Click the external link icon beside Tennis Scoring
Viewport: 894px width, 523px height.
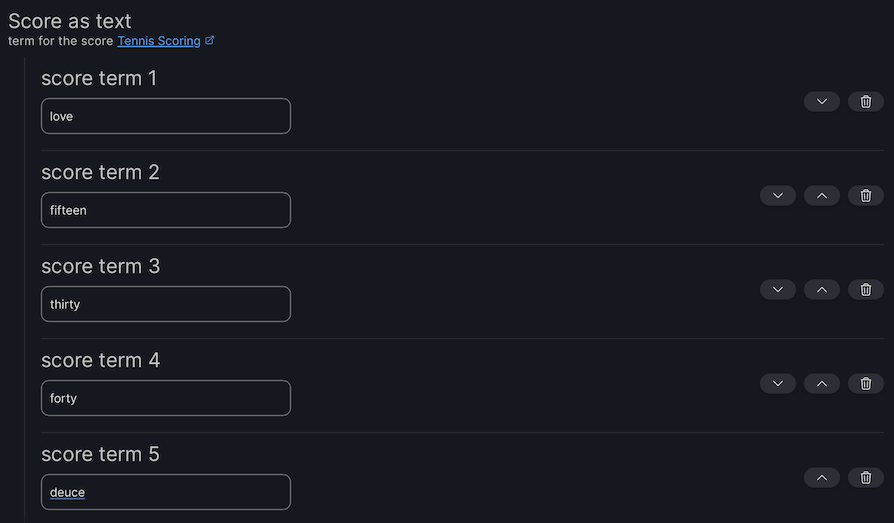pos(210,41)
